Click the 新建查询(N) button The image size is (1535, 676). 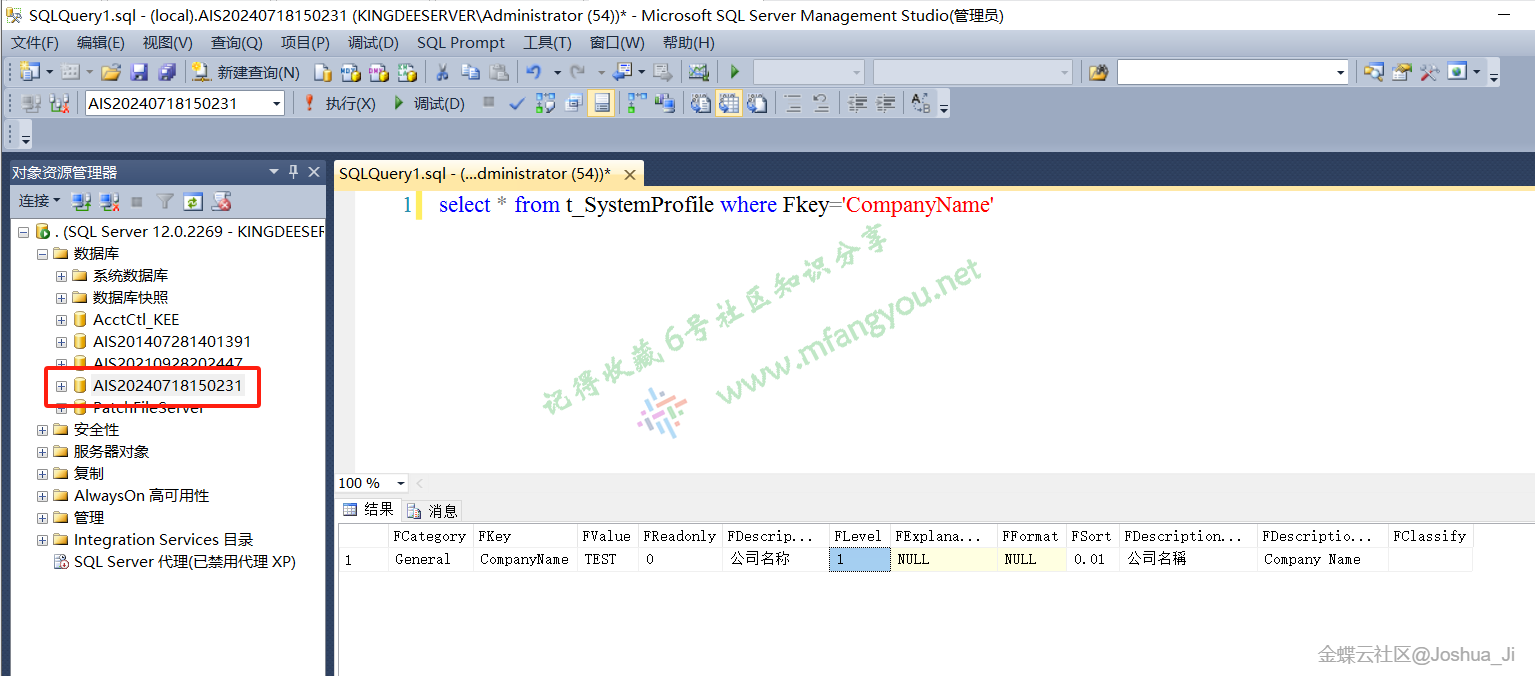pos(246,72)
